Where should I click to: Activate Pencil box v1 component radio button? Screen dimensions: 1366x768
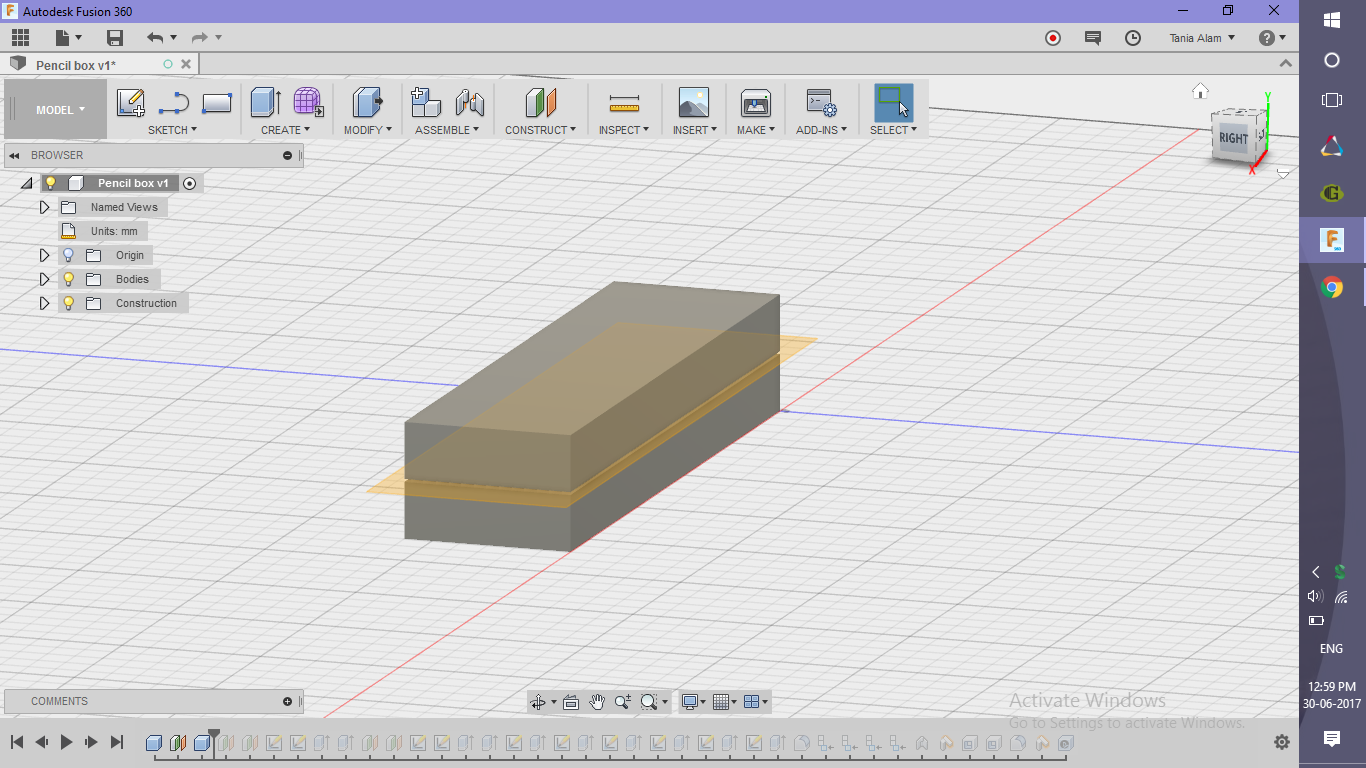tap(189, 183)
